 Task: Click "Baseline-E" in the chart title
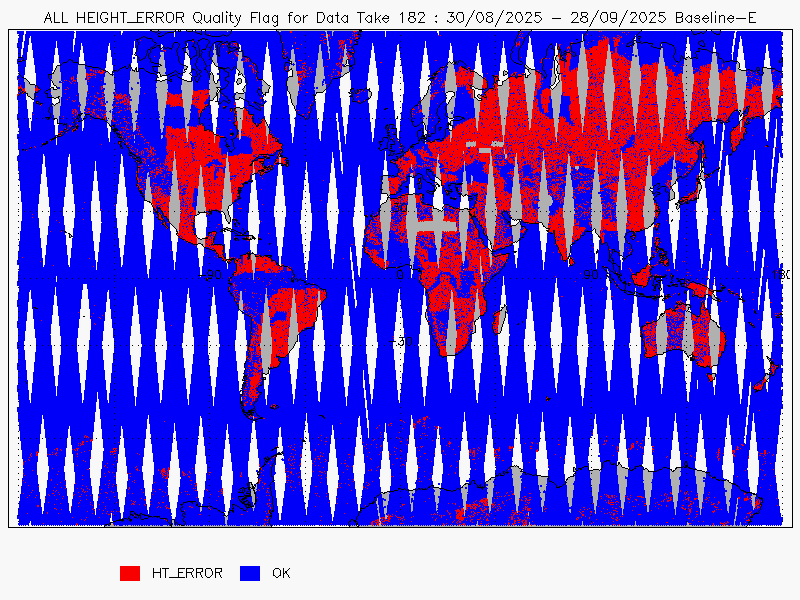[x=715, y=18]
